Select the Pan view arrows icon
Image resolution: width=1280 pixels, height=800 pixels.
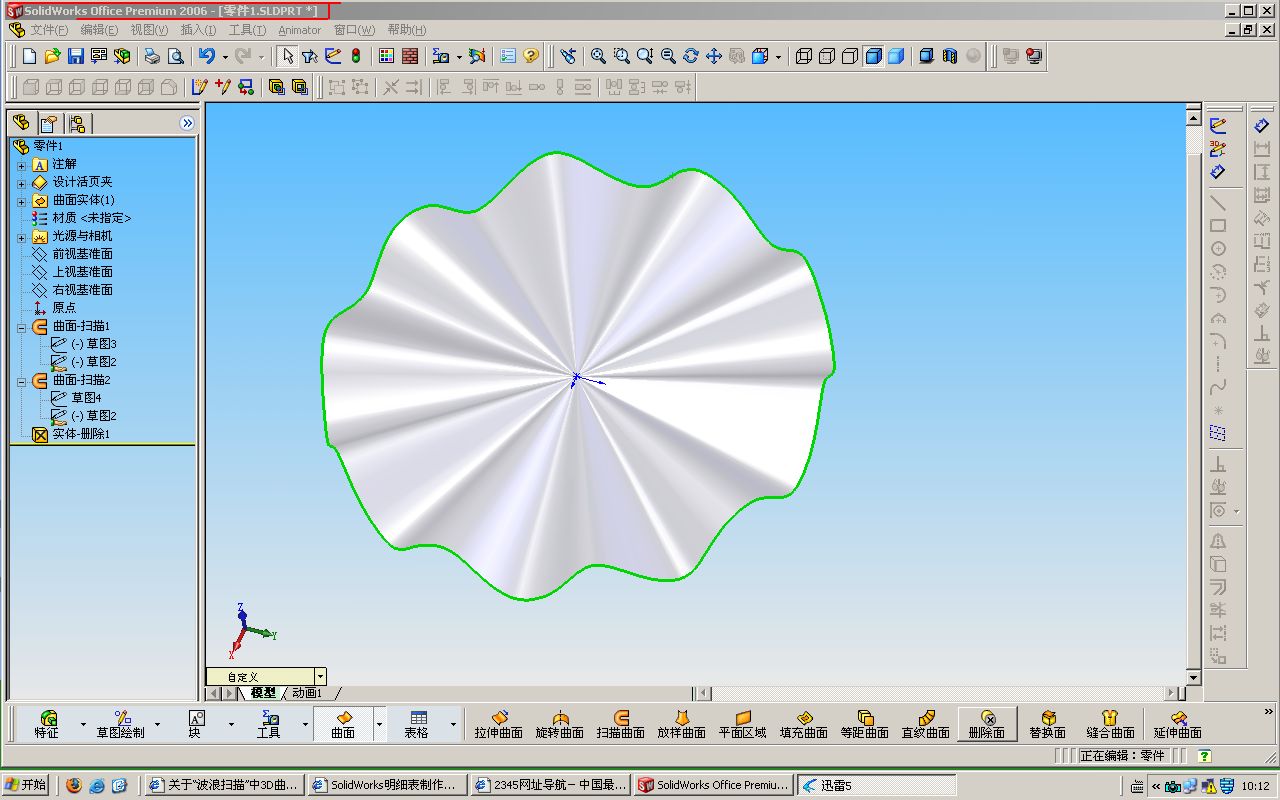pos(713,57)
